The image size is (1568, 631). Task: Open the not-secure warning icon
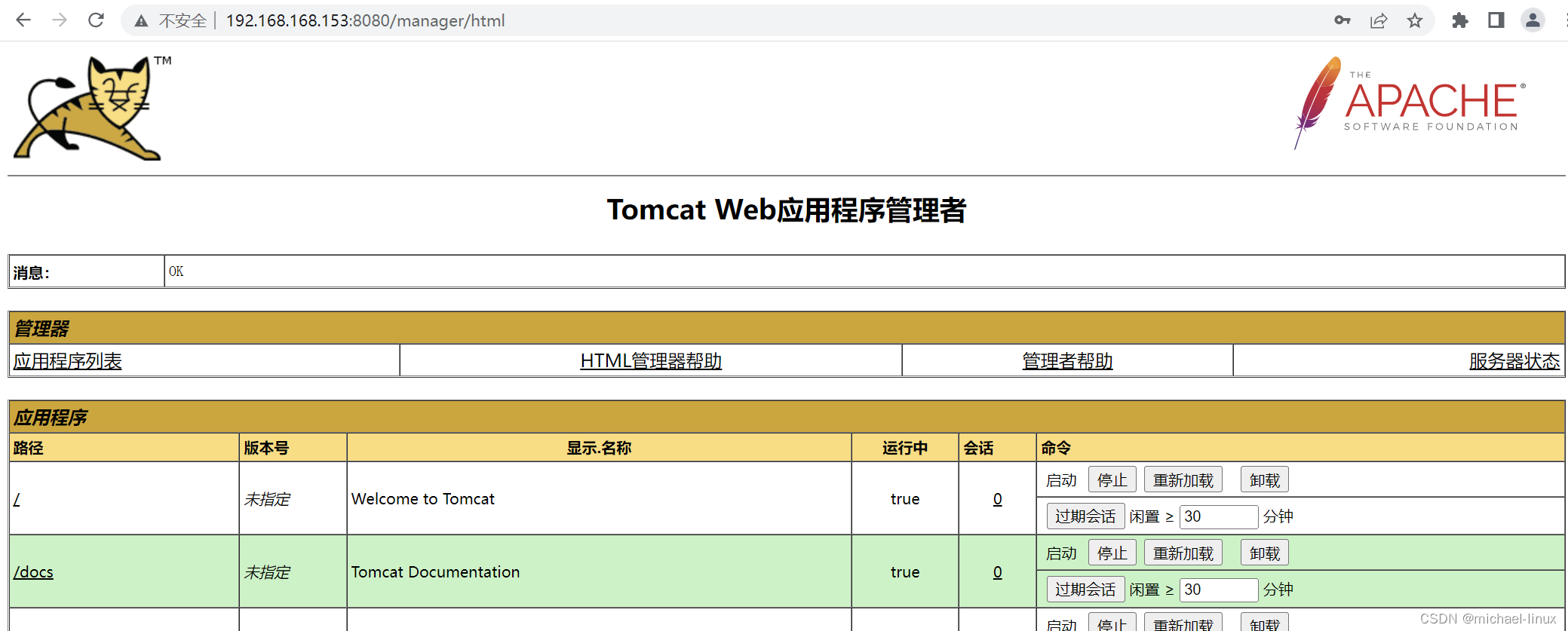pos(141,21)
